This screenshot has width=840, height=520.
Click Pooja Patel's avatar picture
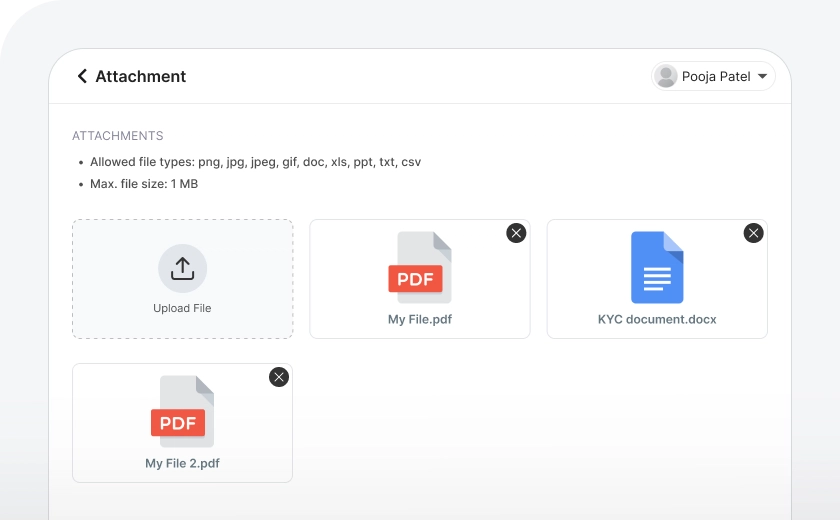pos(666,76)
